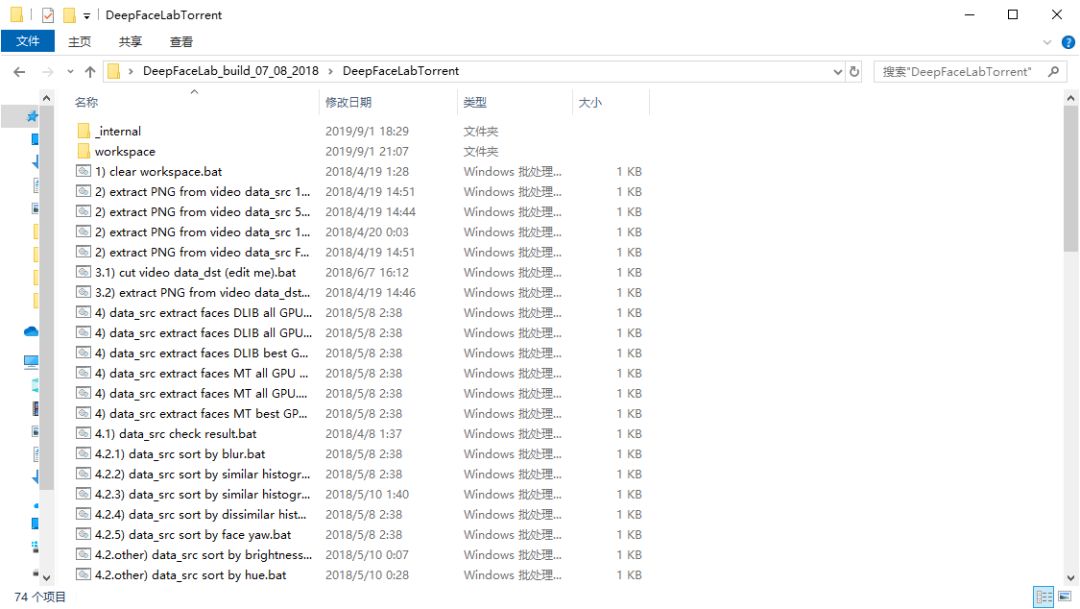Select 4.2.1) sort by blur.bat icon

83,453
